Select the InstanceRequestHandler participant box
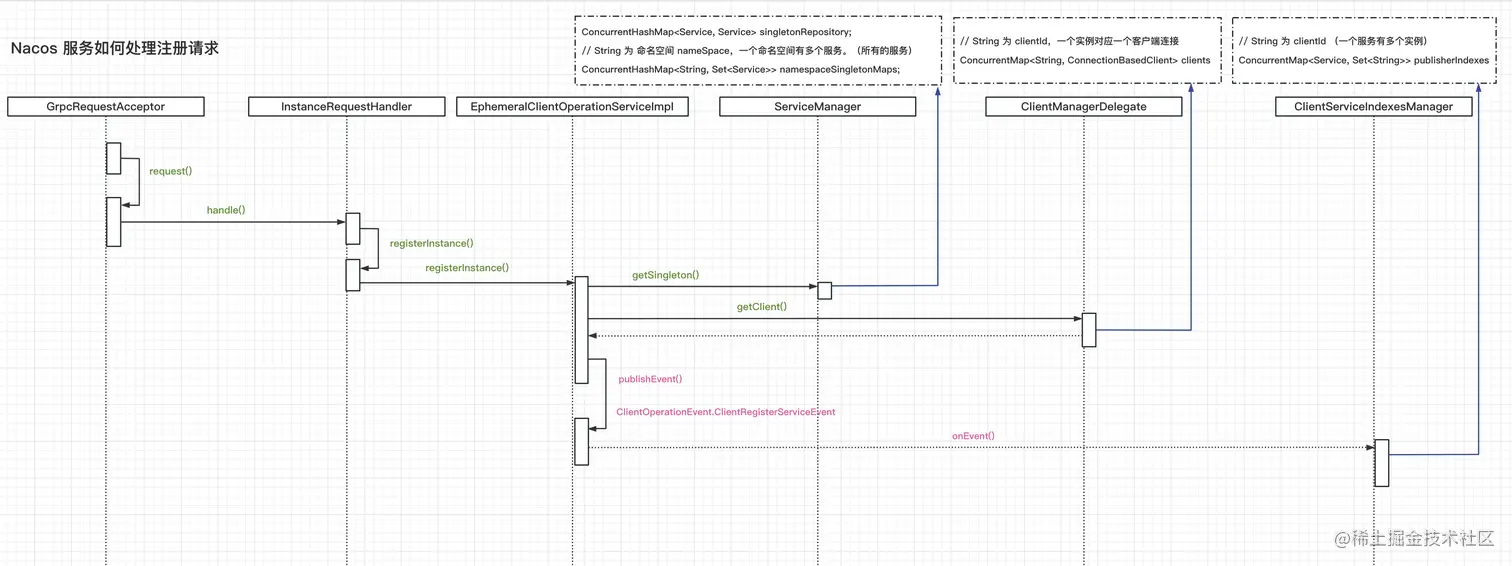This screenshot has height=566, width=1512. click(x=346, y=106)
